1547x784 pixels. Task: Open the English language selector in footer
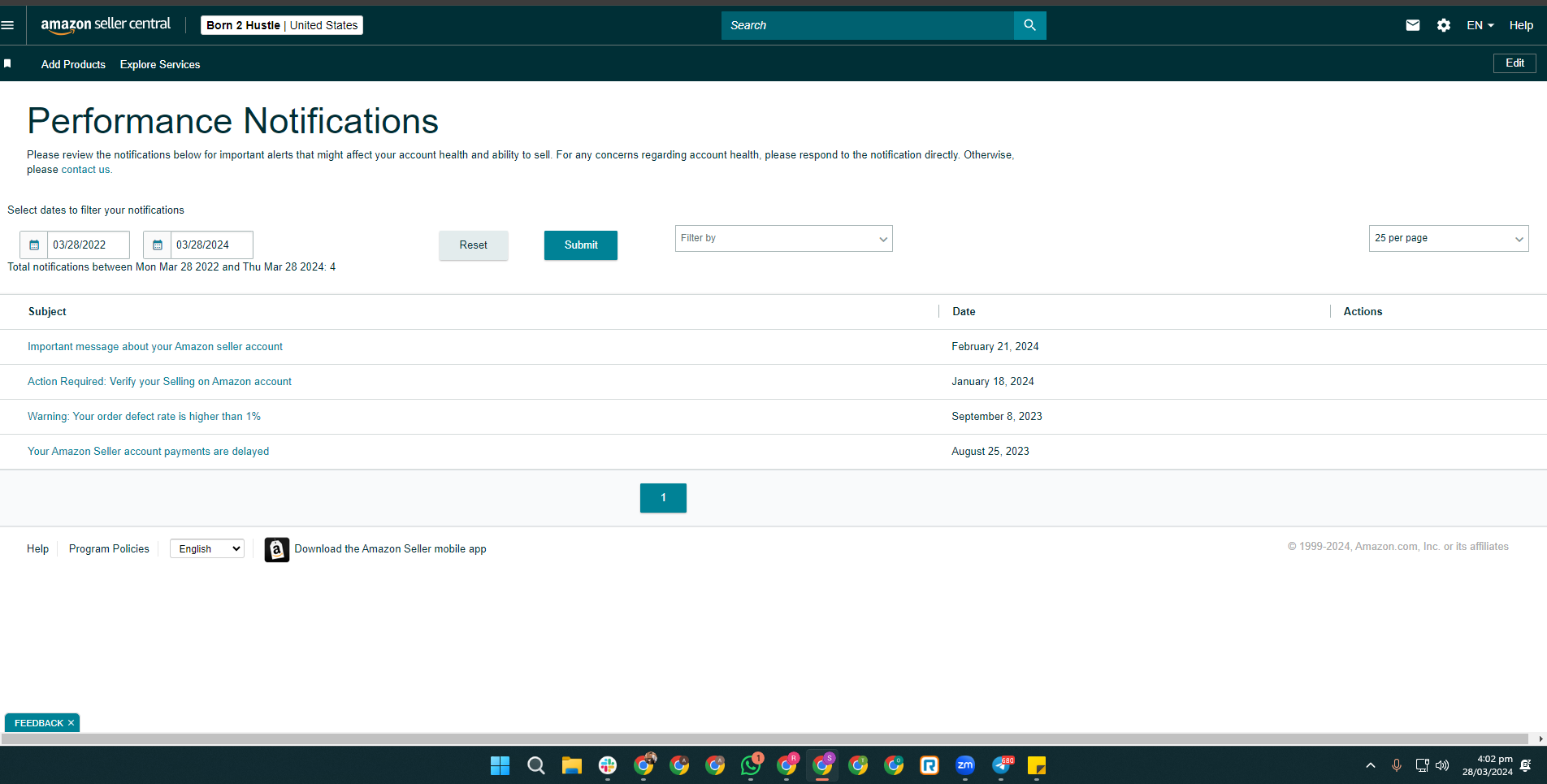207,549
